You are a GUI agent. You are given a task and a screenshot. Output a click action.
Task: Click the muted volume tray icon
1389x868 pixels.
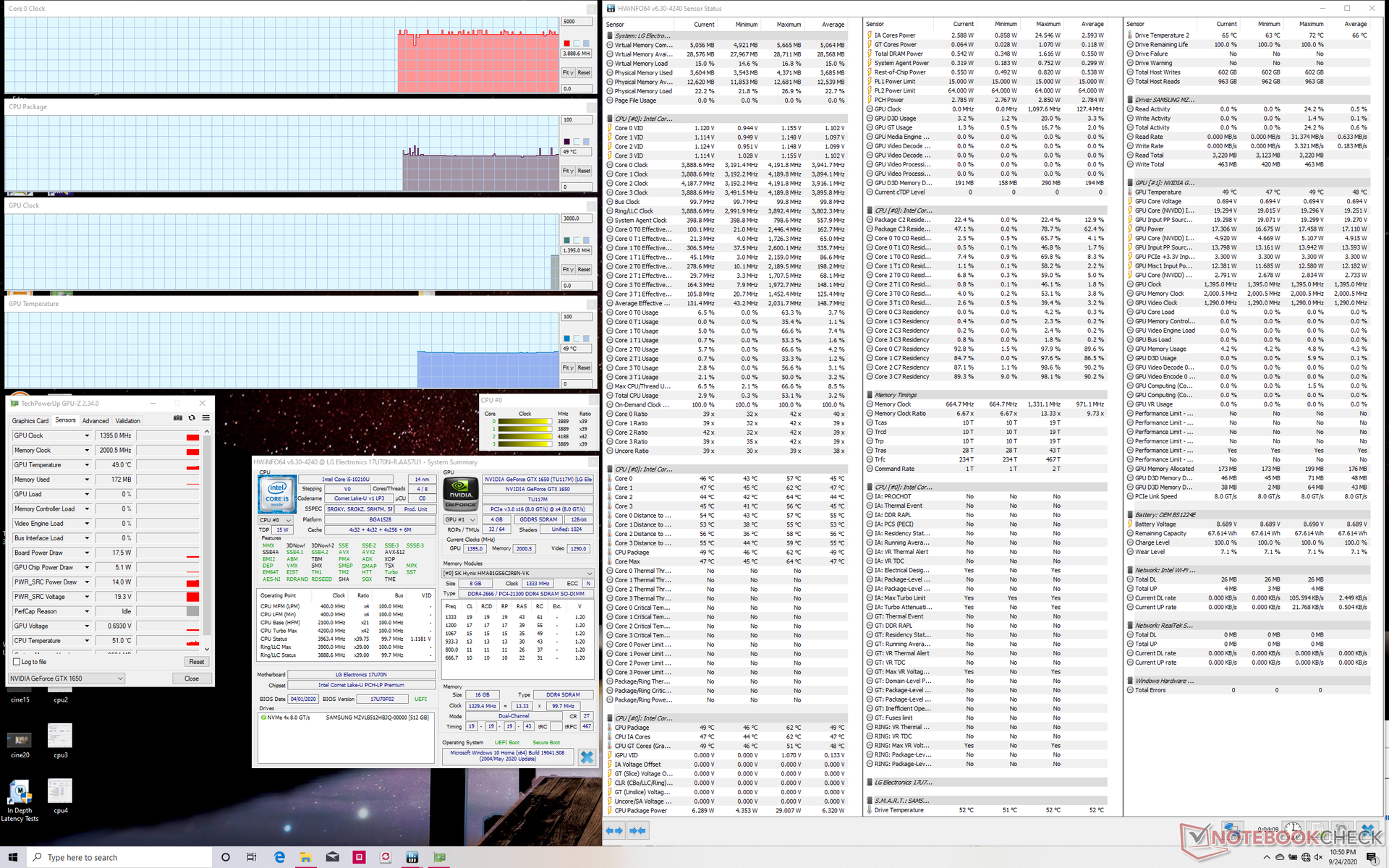click(x=1319, y=857)
